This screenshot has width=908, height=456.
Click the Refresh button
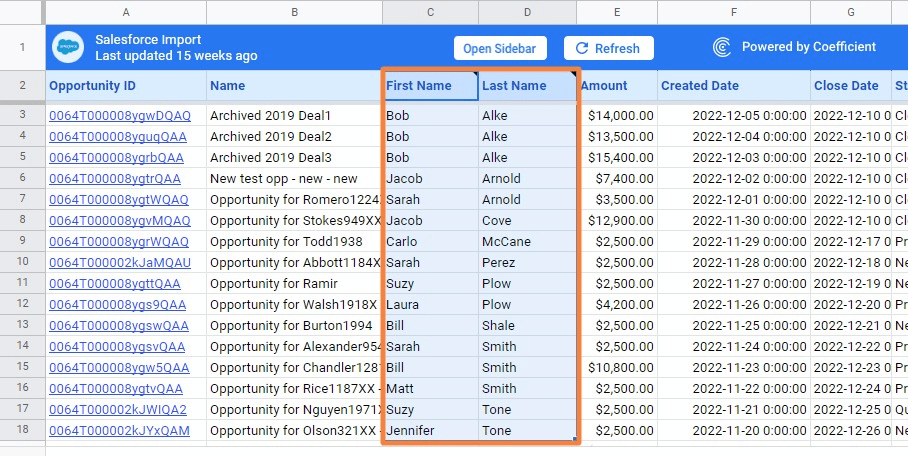pyautogui.click(x=609, y=48)
